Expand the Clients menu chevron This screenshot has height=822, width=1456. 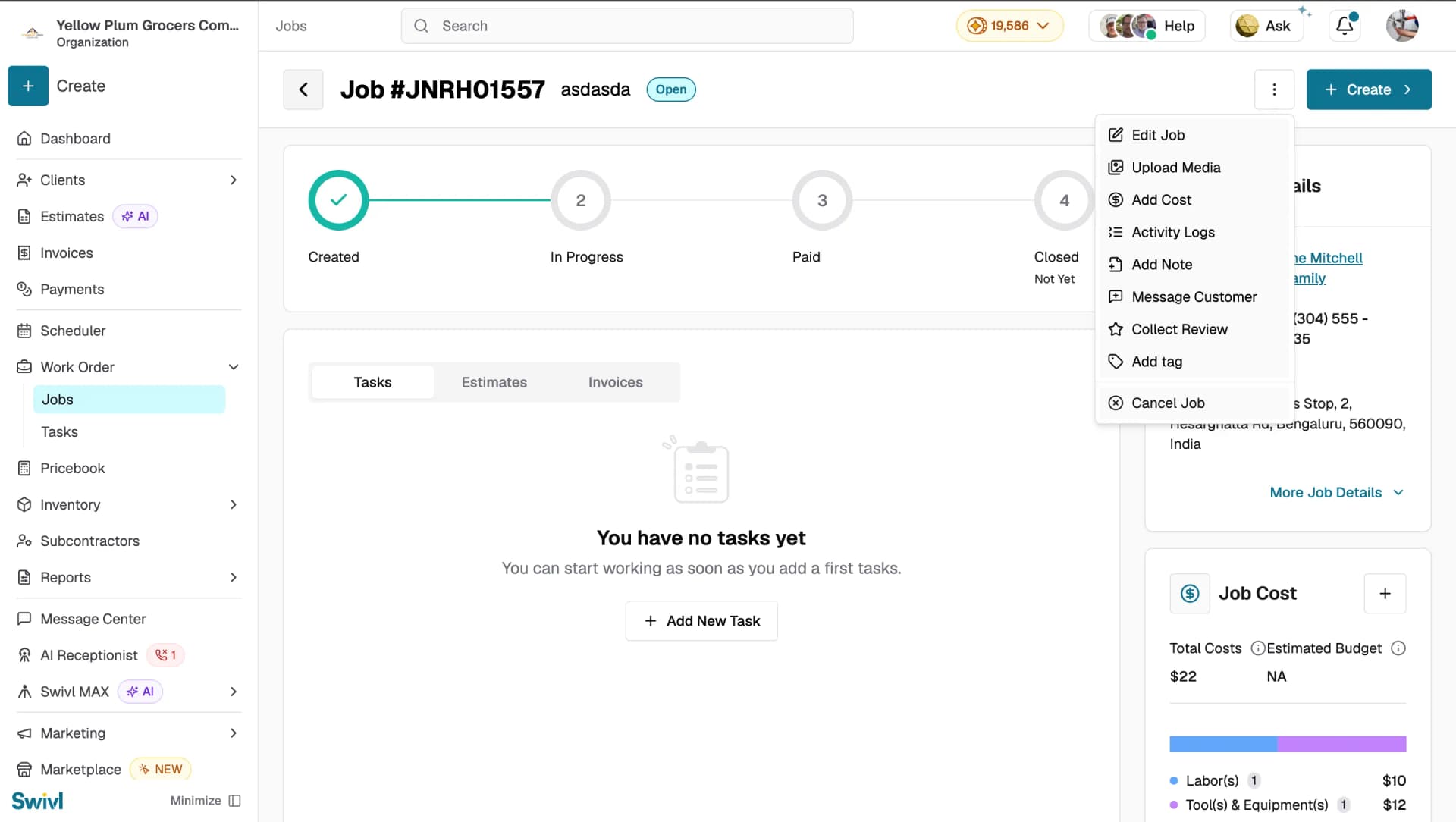(x=234, y=180)
